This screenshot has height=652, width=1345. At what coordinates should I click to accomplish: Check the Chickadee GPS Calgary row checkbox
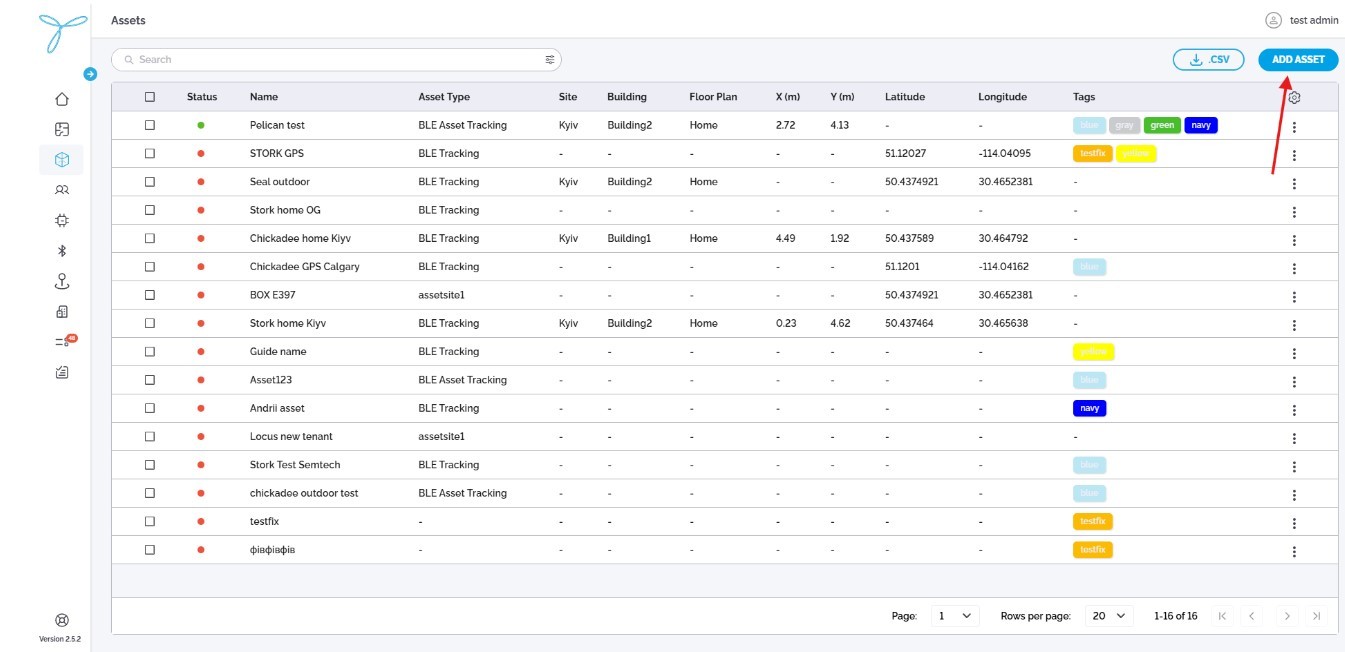[x=150, y=266]
